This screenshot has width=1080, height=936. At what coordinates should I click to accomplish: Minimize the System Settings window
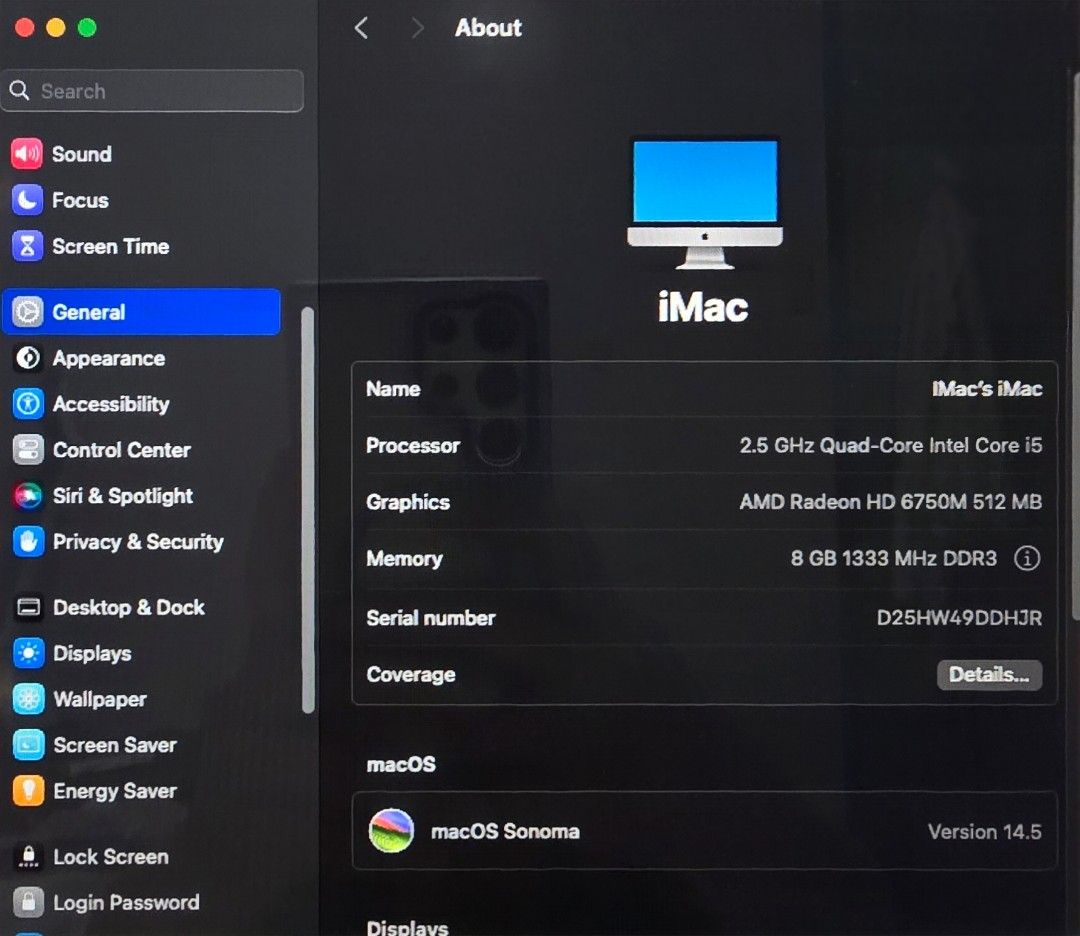coord(56,28)
